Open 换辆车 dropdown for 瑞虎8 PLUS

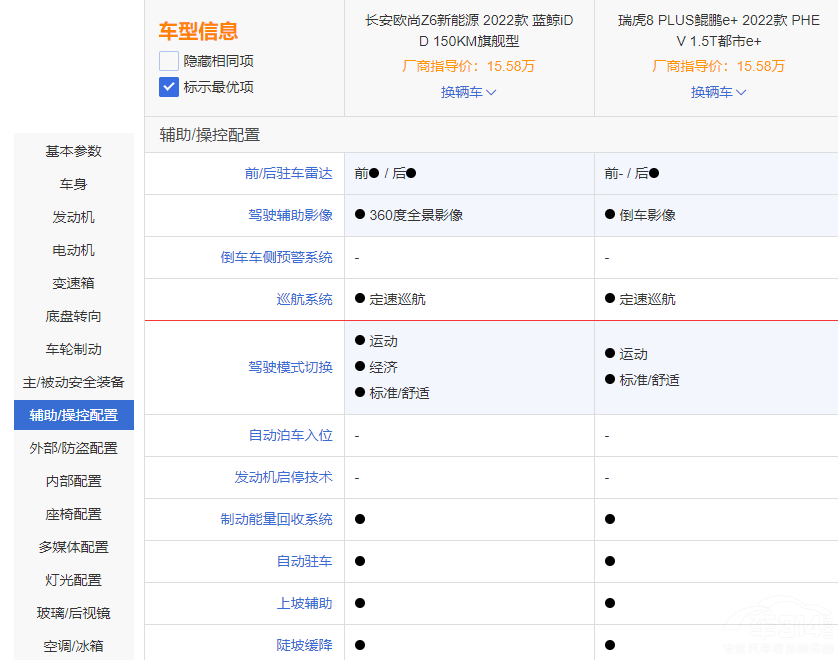718,92
